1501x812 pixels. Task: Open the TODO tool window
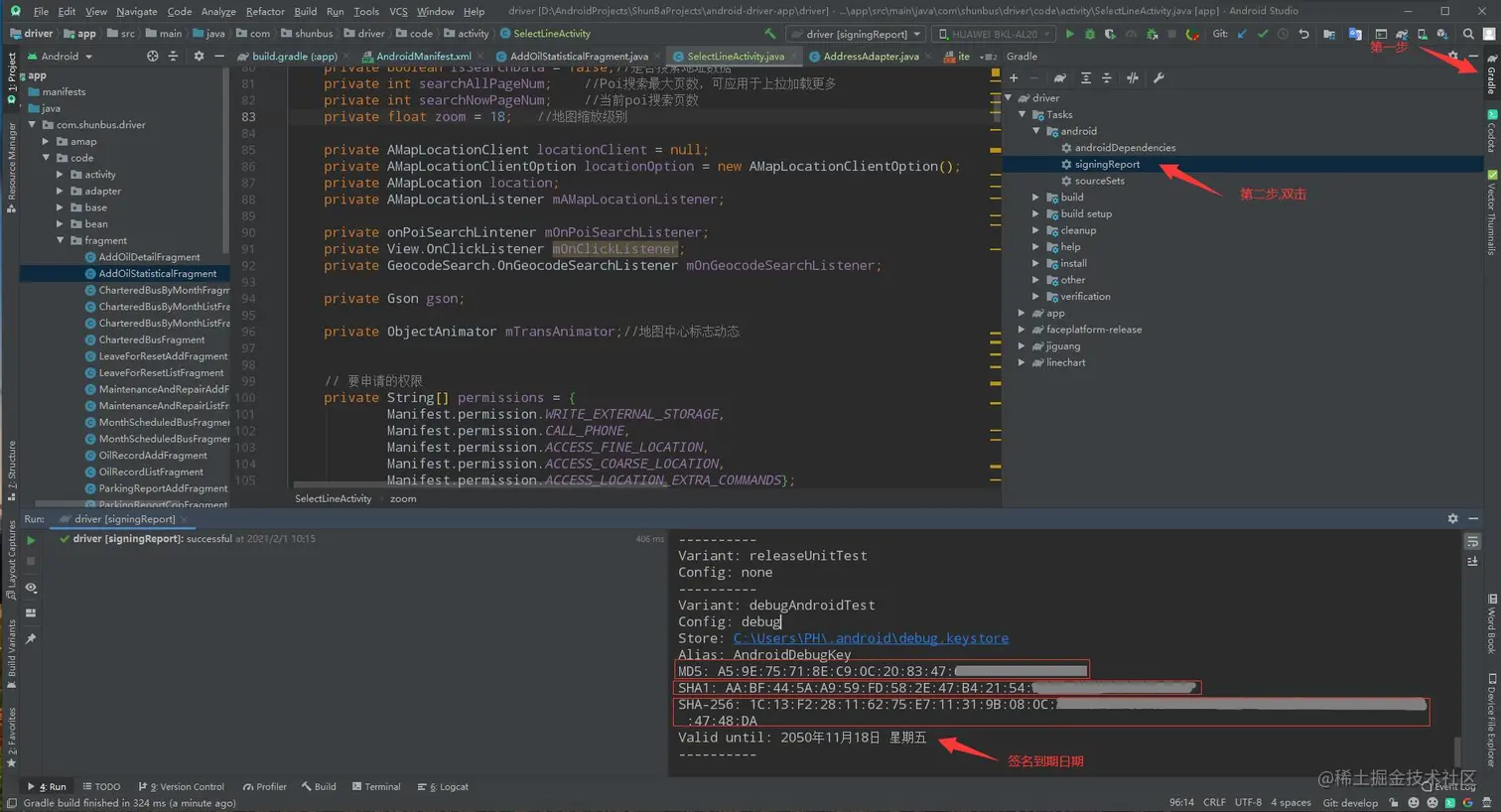coord(101,787)
